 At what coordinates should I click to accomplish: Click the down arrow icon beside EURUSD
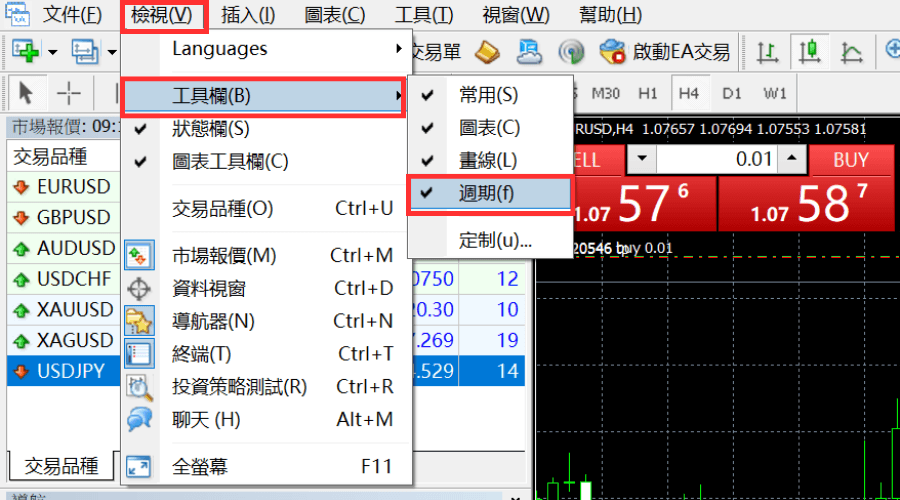pyautogui.click(x=21, y=187)
